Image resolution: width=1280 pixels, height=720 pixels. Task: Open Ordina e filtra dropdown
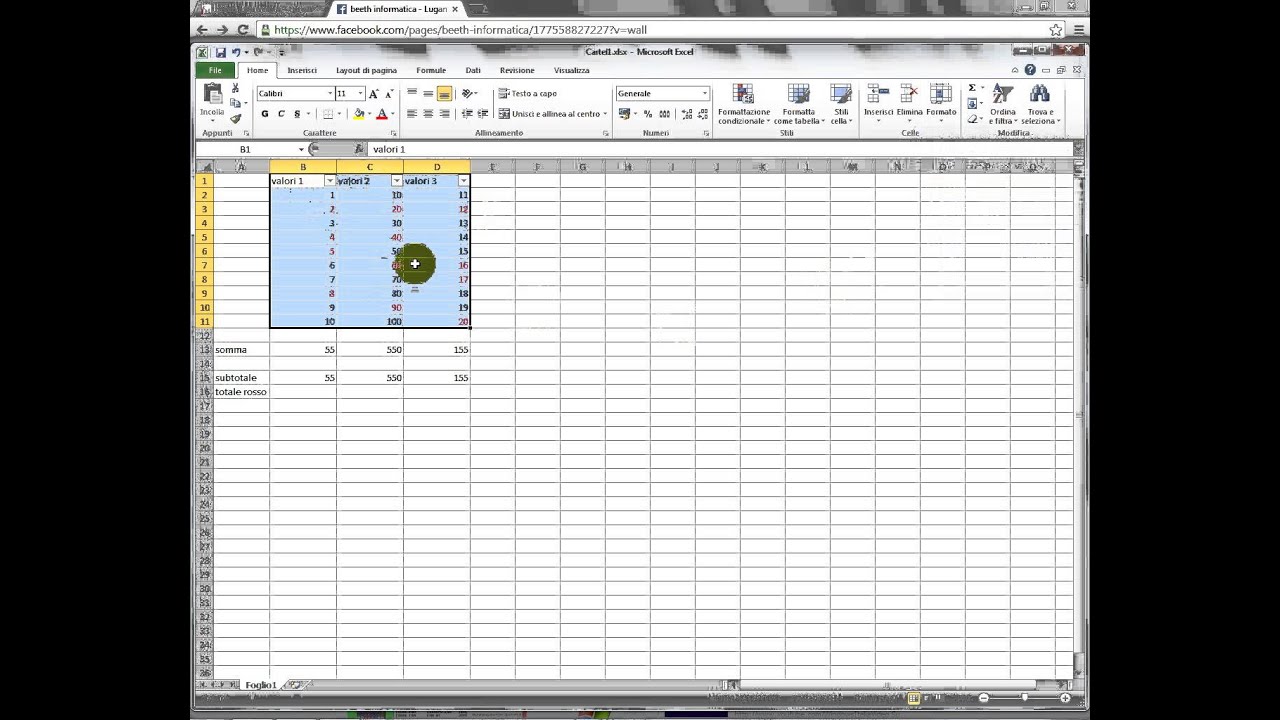(x=1003, y=105)
